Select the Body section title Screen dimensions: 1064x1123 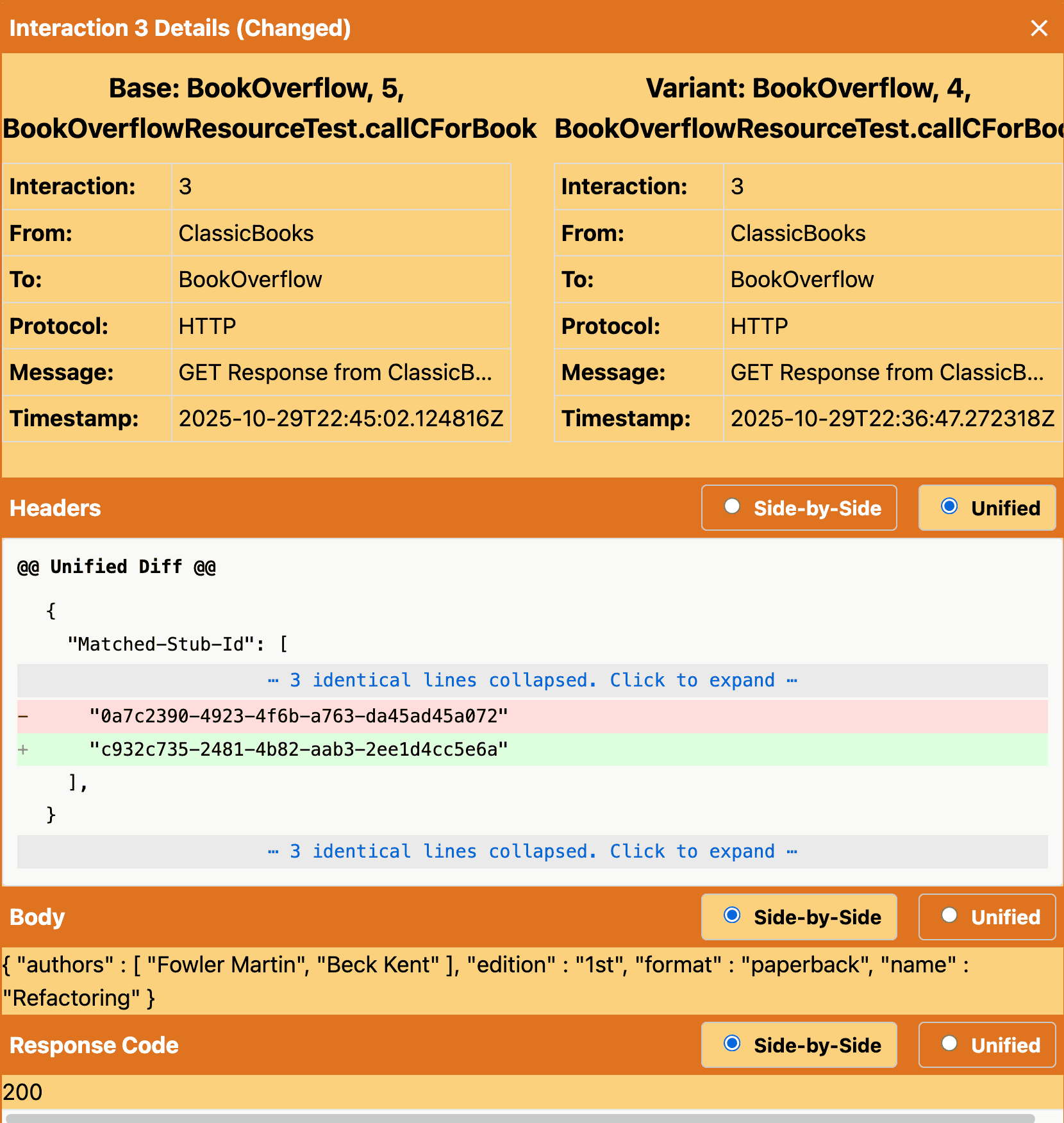(37, 917)
